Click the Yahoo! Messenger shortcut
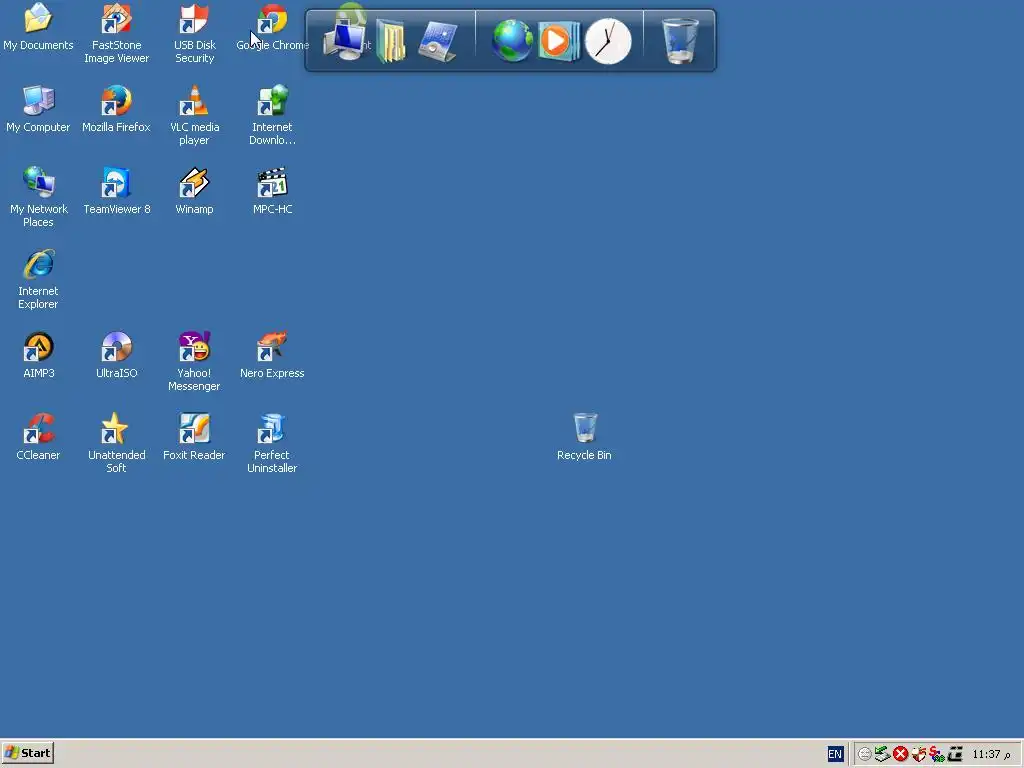Viewport: 1024px width, 768px height. pyautogui.click(x=194, y=361)
